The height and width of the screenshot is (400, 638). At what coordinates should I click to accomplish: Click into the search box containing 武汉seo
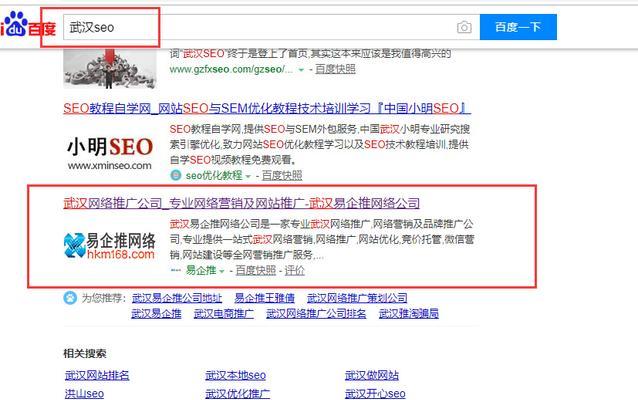260,27
